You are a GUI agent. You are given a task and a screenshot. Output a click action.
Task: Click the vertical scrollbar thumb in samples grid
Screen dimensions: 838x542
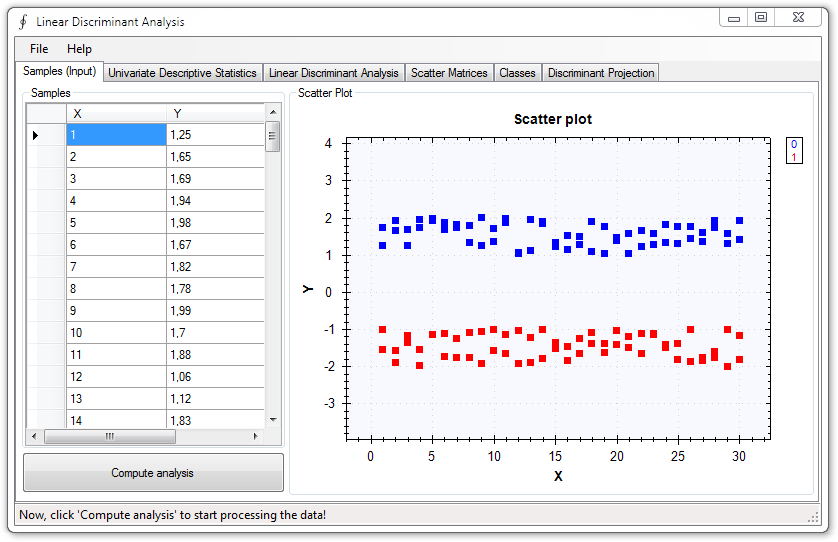273,136
